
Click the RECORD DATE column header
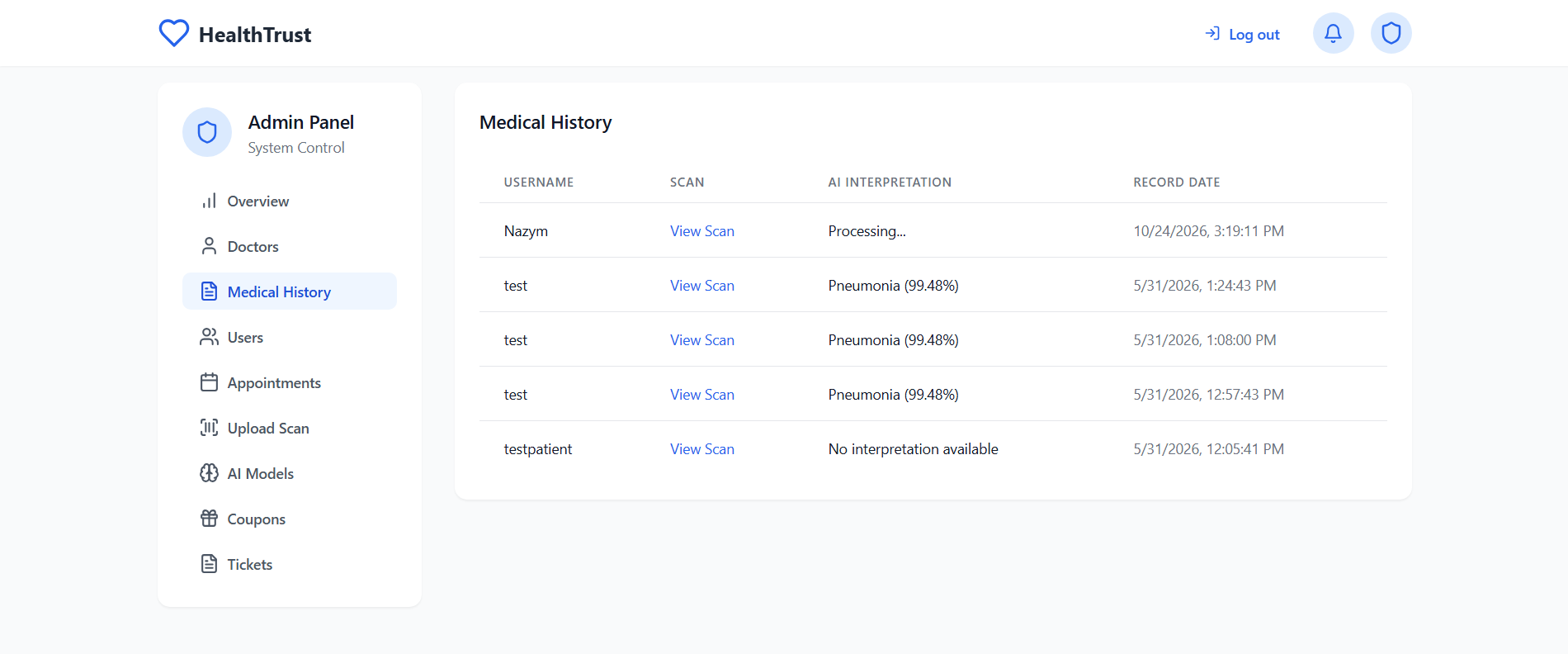pyautogui.click(x=1177, y=182)
